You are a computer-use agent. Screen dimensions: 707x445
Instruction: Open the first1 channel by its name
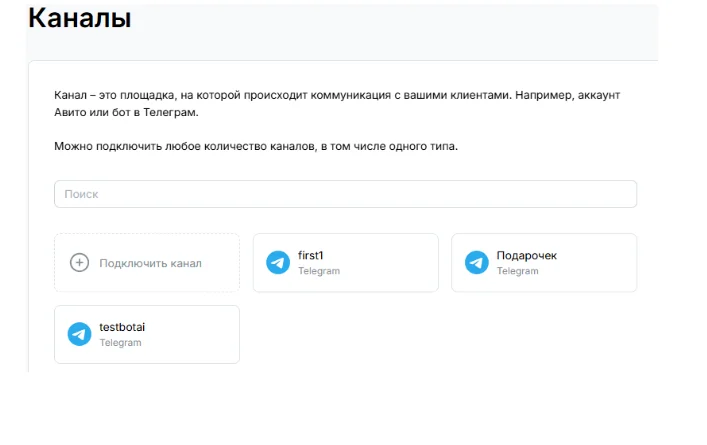coord(311,255)
